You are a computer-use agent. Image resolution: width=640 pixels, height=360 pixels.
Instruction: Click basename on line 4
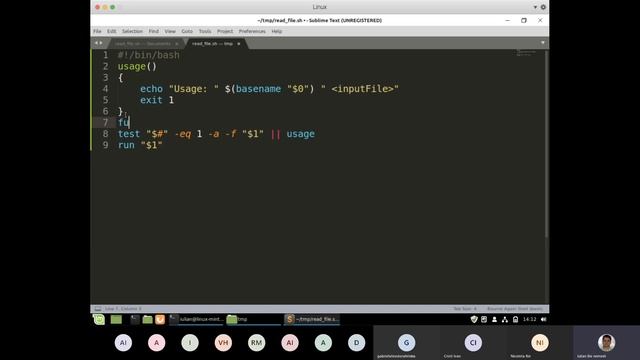(x=258, y=89)
